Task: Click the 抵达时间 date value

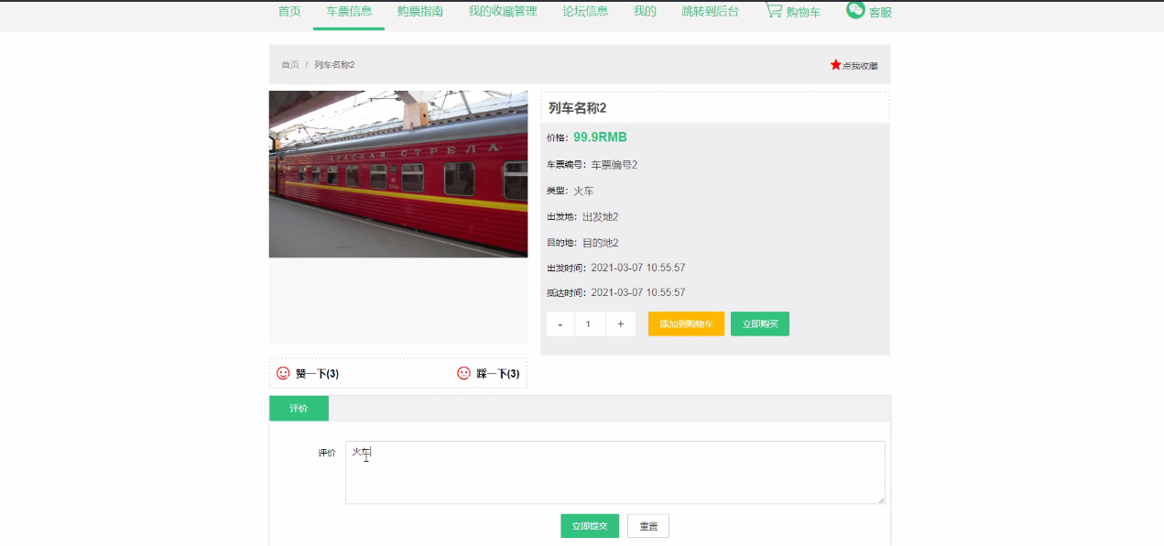Action: 638,292
